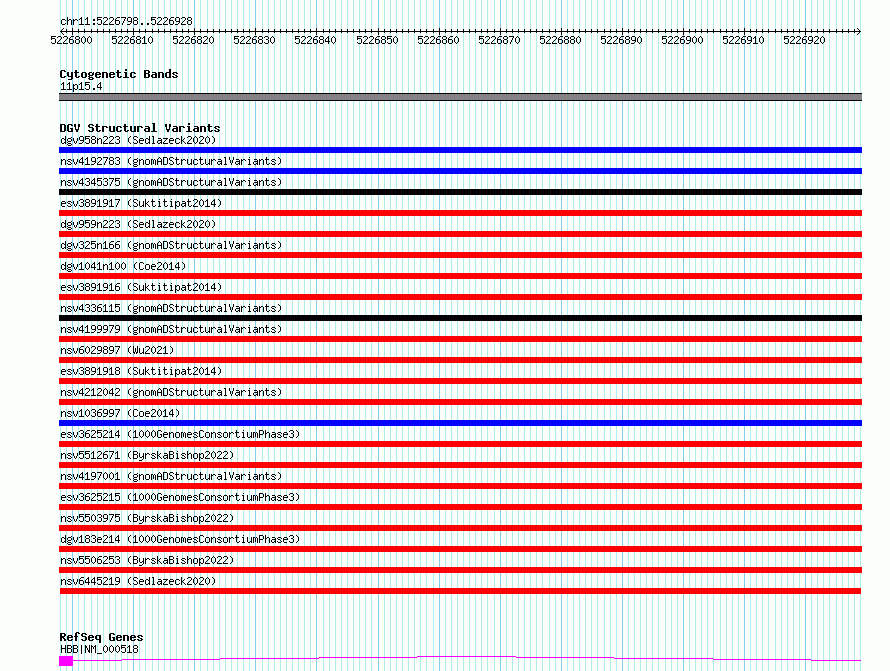Select the nsv1036997 (Coe2014) label
The height and width of the screenshot is (671, 890).
120,413
